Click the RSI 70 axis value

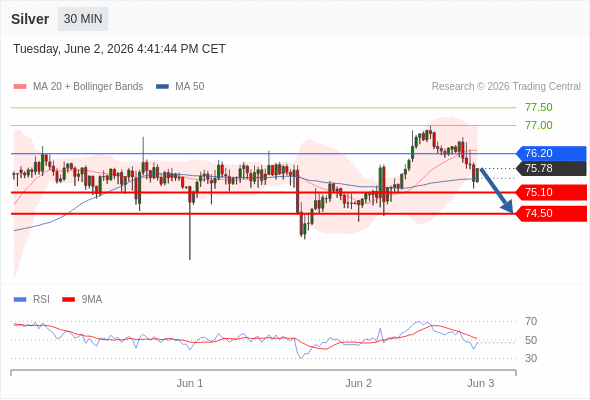coord(531,321)
